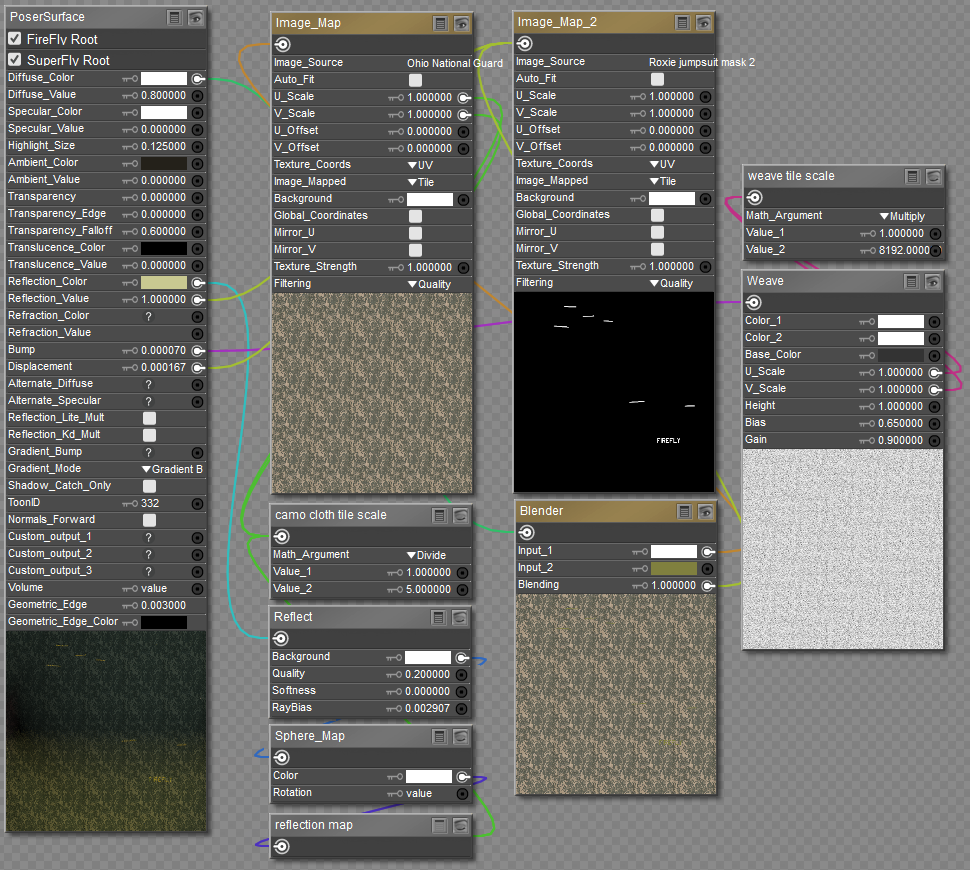Open the Image_Map_2 node options menu icon
The width and height of the screenshot is (970, 870).
click(683, 22)
